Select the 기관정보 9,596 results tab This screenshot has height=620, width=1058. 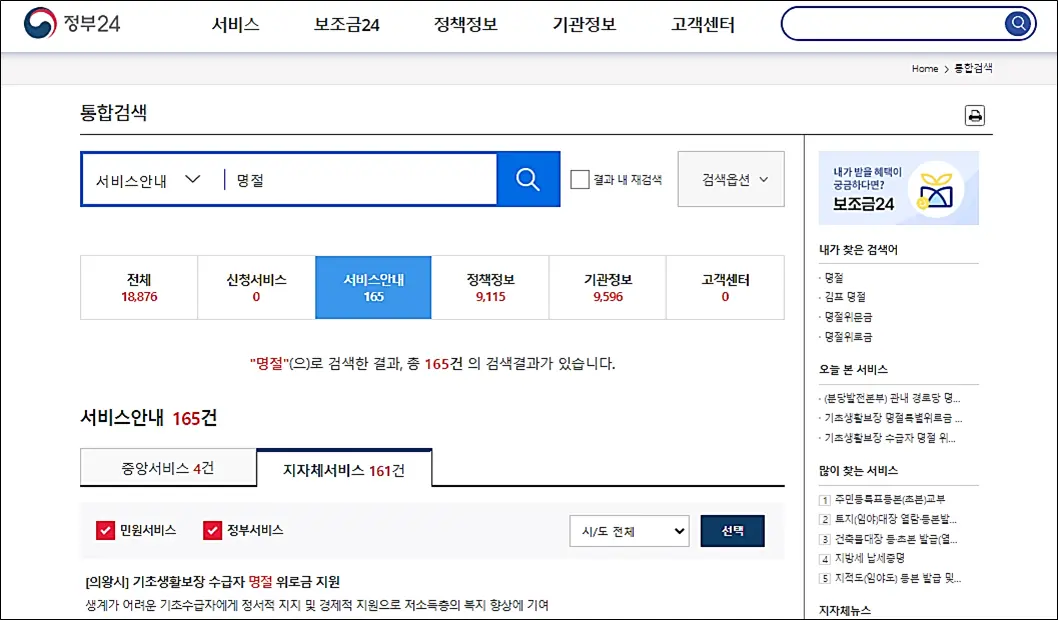pos(607,287)
